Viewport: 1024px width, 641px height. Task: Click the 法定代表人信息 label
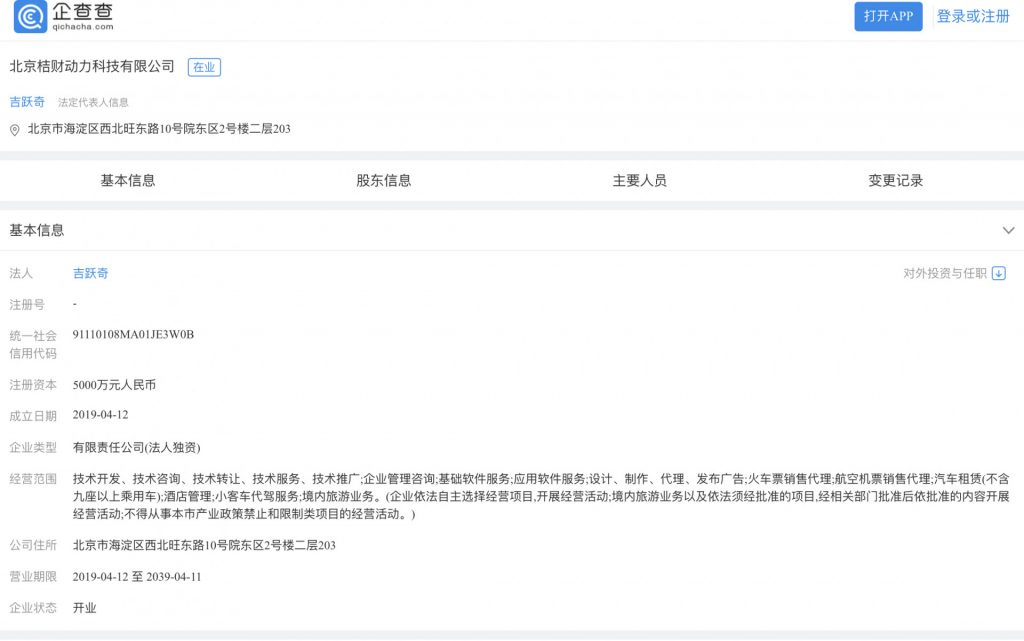pos(93,102)
